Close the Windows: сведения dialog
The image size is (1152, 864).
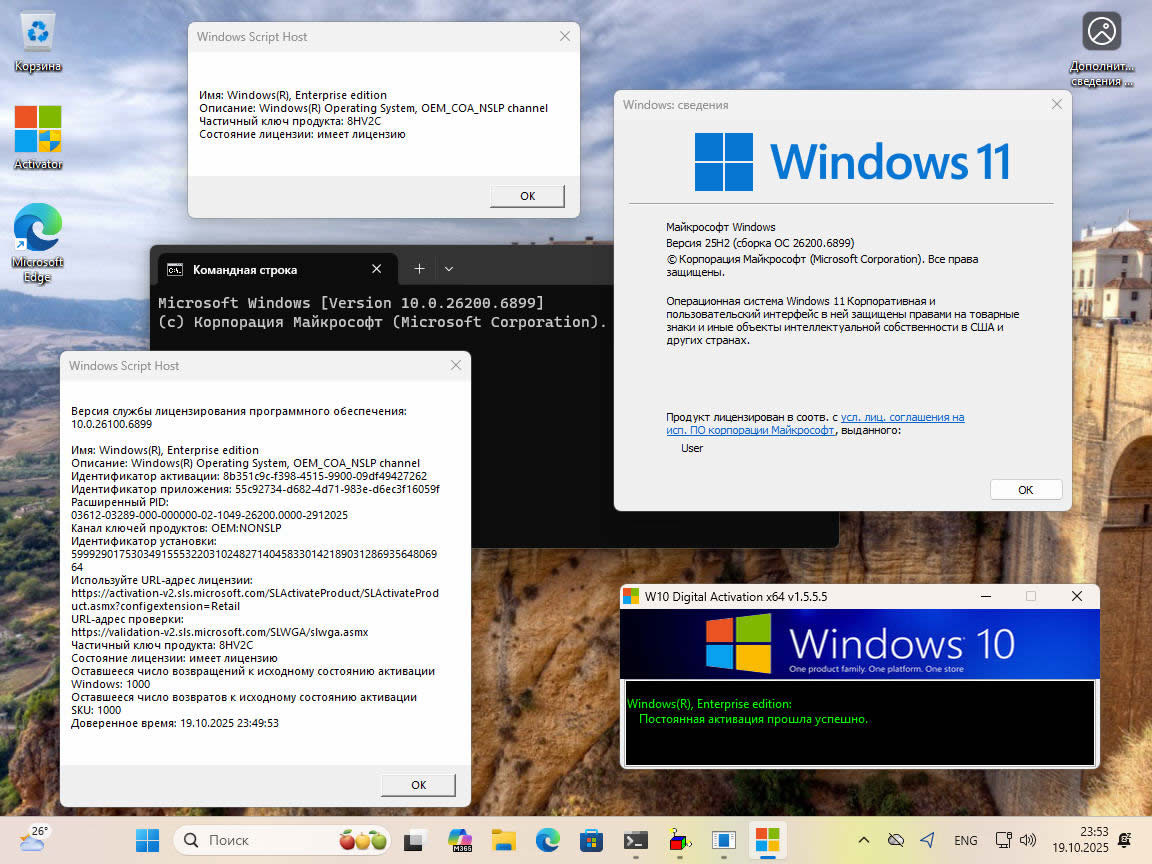1056,104
